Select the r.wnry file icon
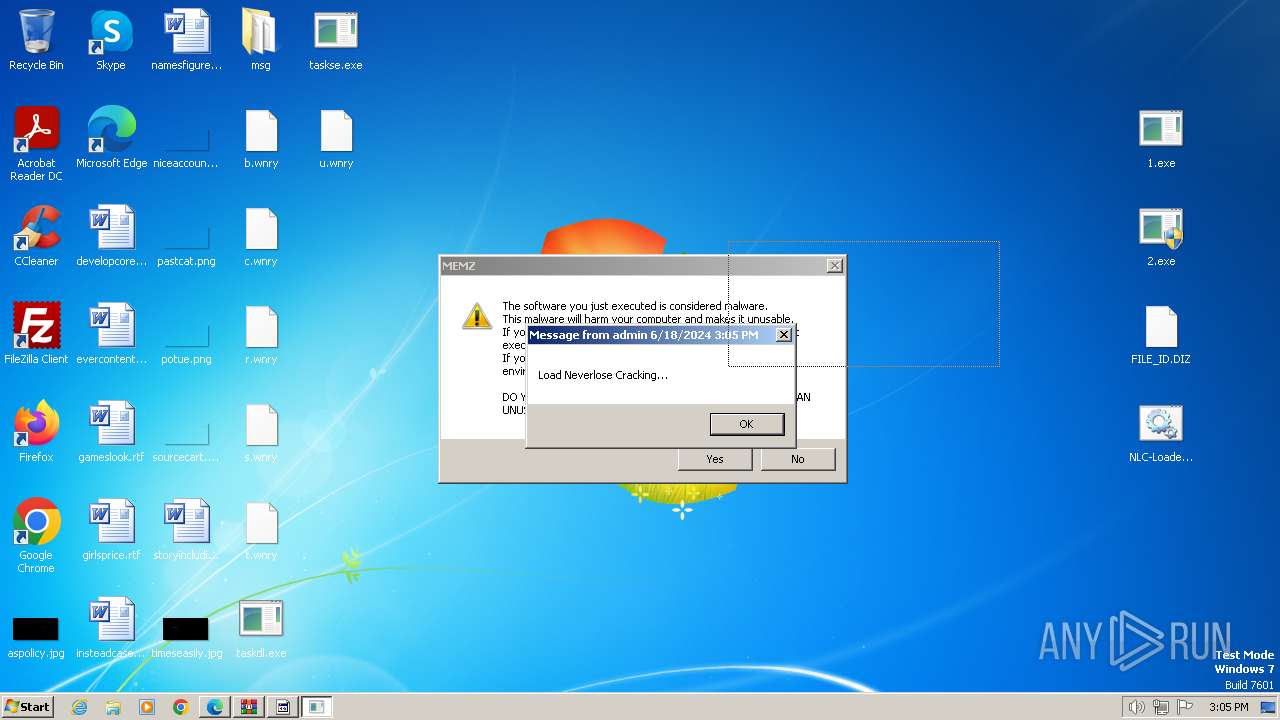The height and width of the screenshot is (720, 1280). tap(261, 334)
